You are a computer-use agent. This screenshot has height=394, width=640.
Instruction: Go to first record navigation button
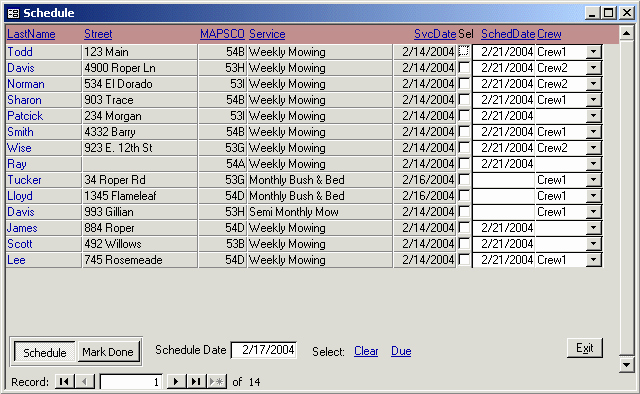(x=64, y=381)
